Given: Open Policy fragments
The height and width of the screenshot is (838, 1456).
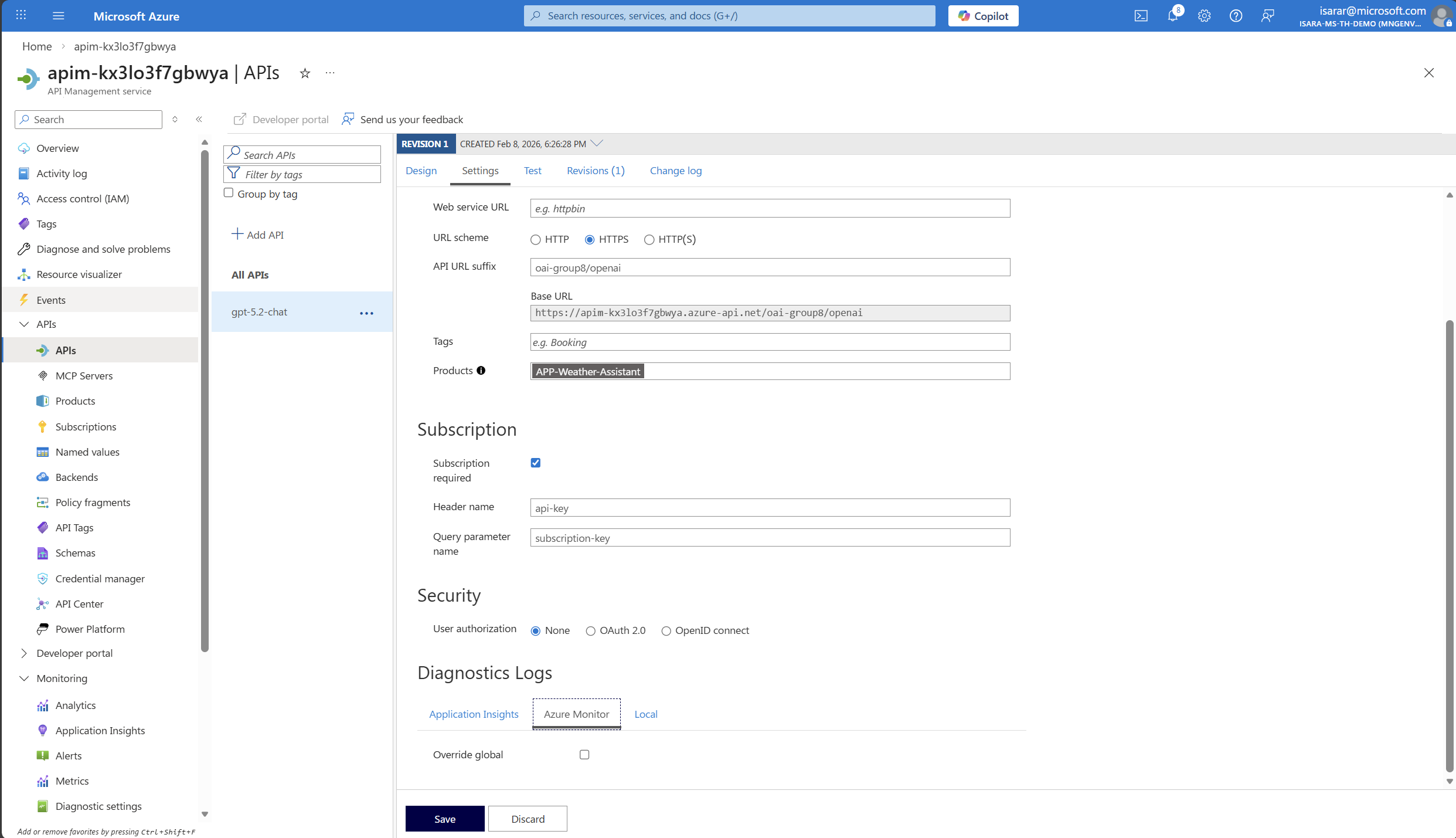Looking at the screenshot, I should coord(93,503).
